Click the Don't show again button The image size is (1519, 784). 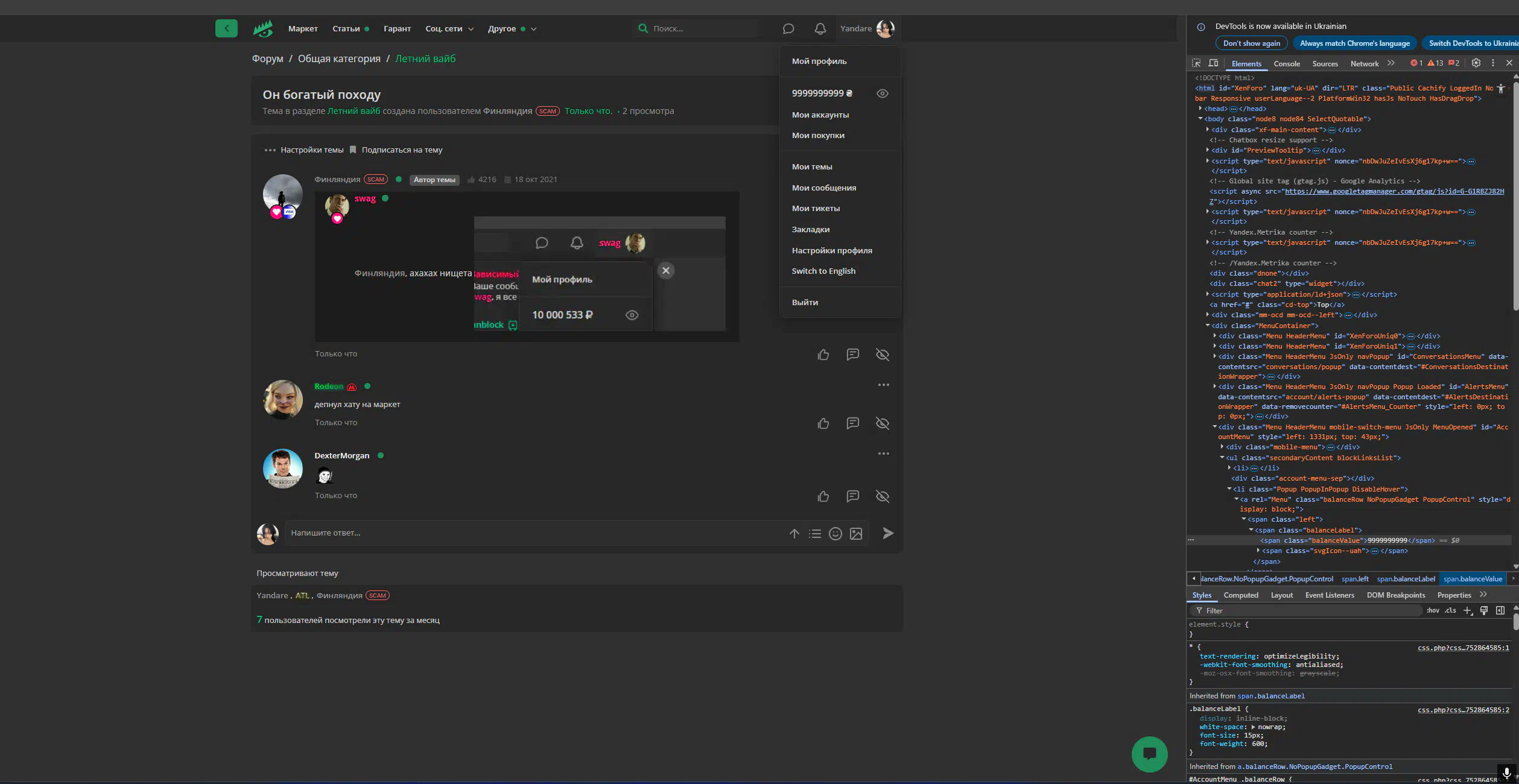pyautogui.click(x=1251, y=43)
